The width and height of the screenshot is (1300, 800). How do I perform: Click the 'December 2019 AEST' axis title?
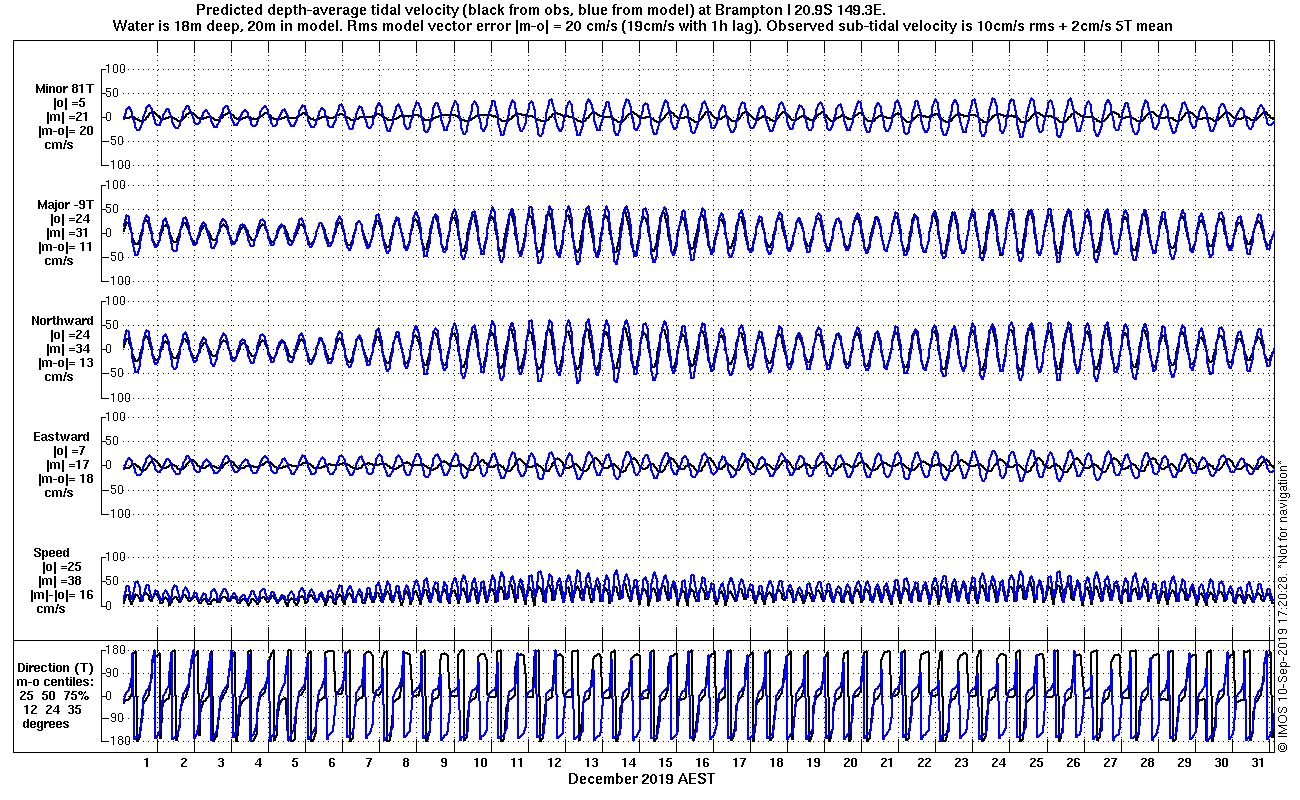[x=641, y=778]
